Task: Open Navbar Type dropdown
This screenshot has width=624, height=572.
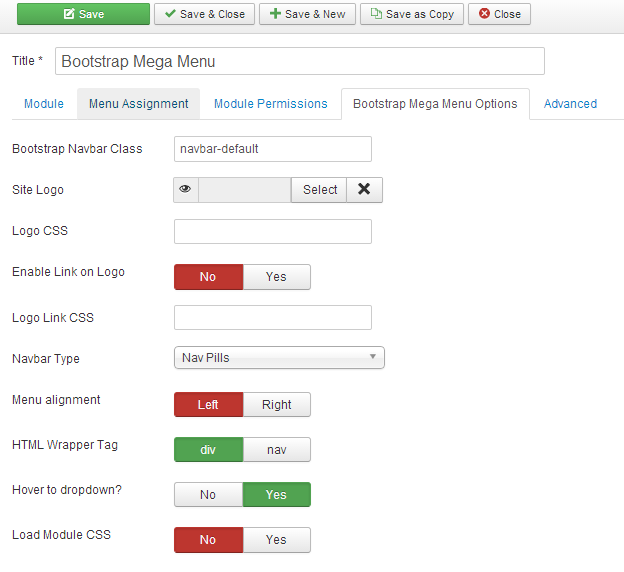Action: pos(279,357)
